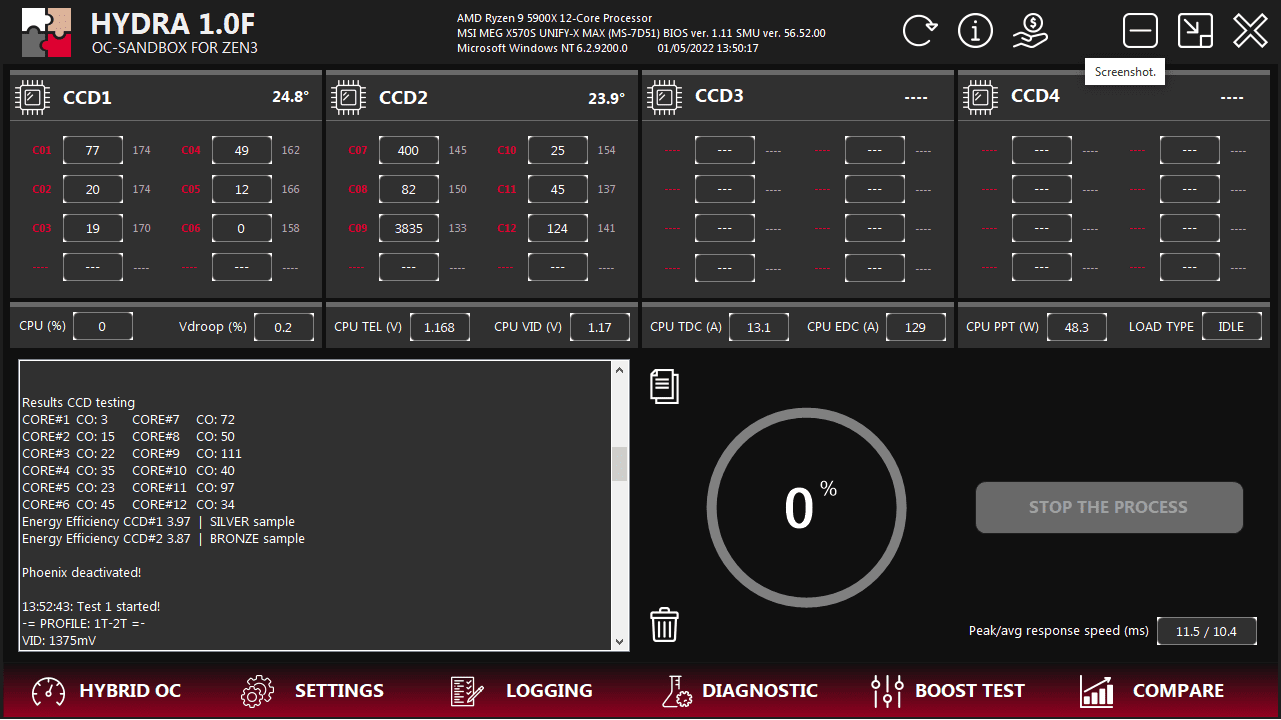The image size is (1281, 720).
Task: Click log line 'VID: 1375mV'
Action: (x=59, y=641)
